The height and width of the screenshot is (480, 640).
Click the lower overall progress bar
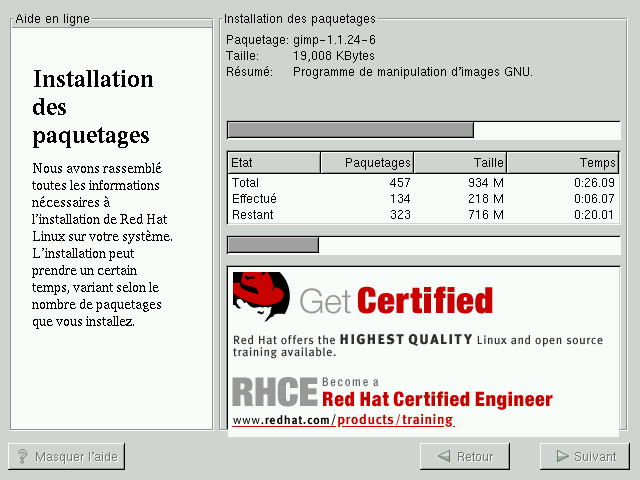423,245
